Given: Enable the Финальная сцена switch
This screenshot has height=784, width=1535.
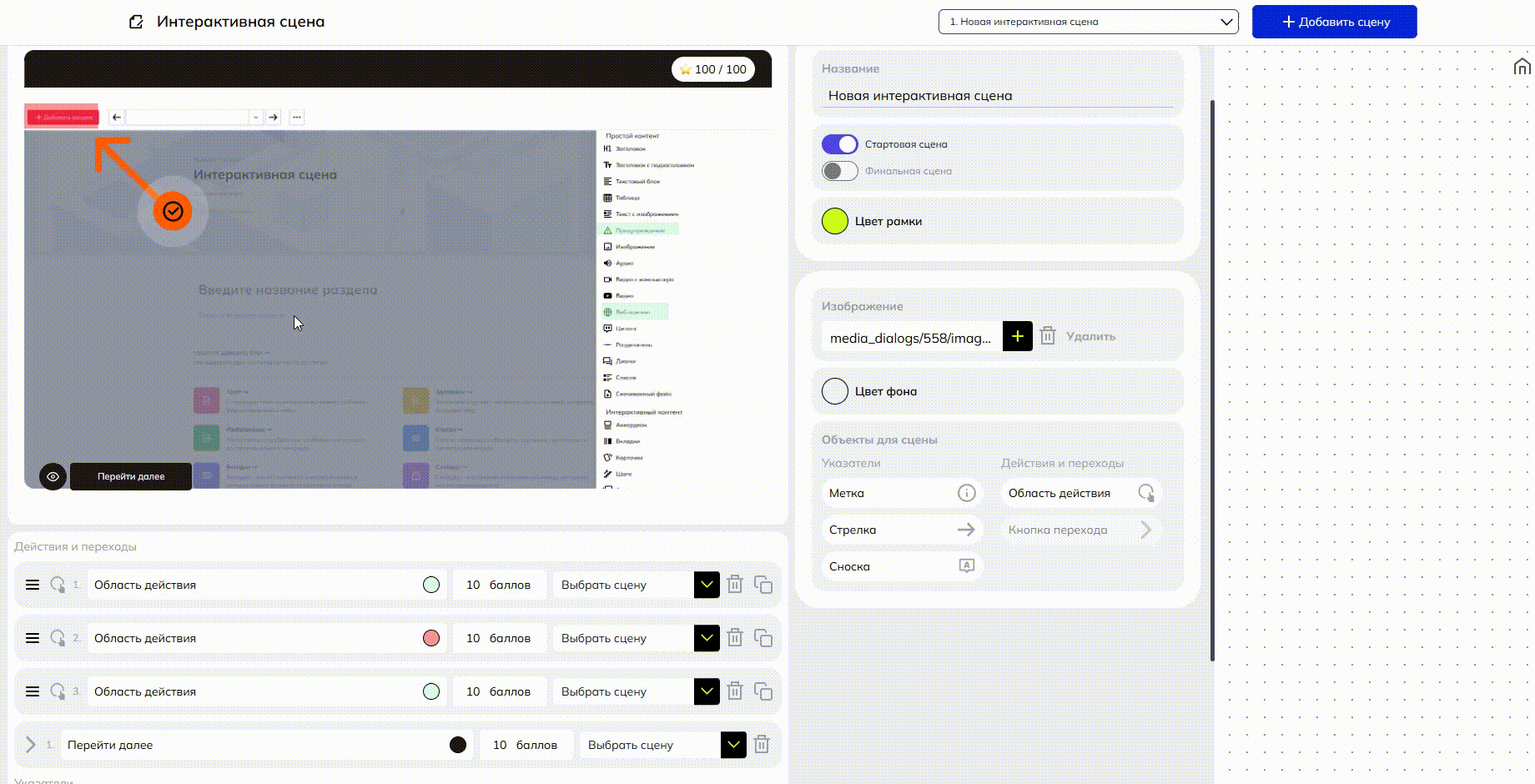Looking at the screenshot, I should (839, 171).
